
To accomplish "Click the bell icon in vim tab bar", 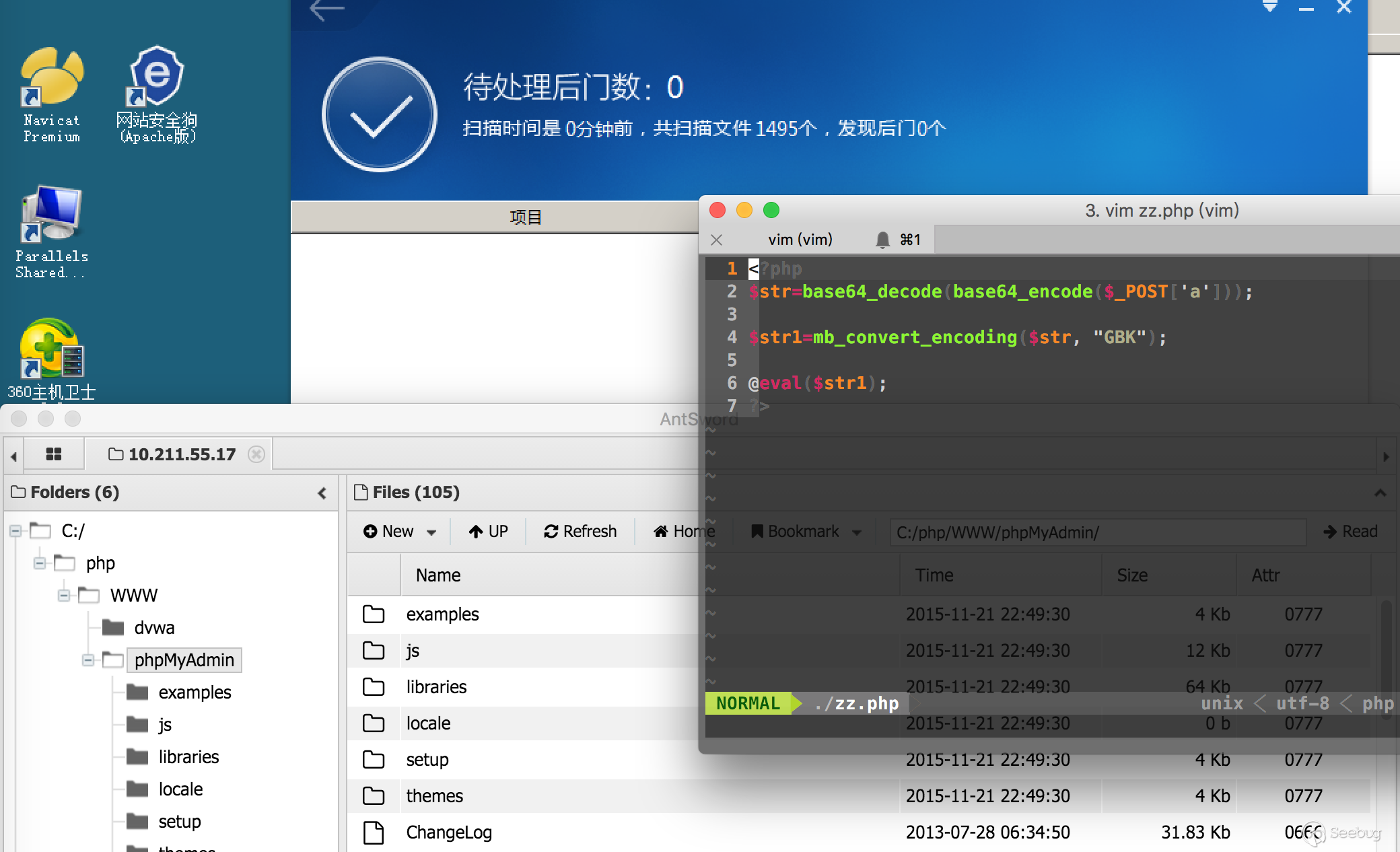I will tap(882, 240).
